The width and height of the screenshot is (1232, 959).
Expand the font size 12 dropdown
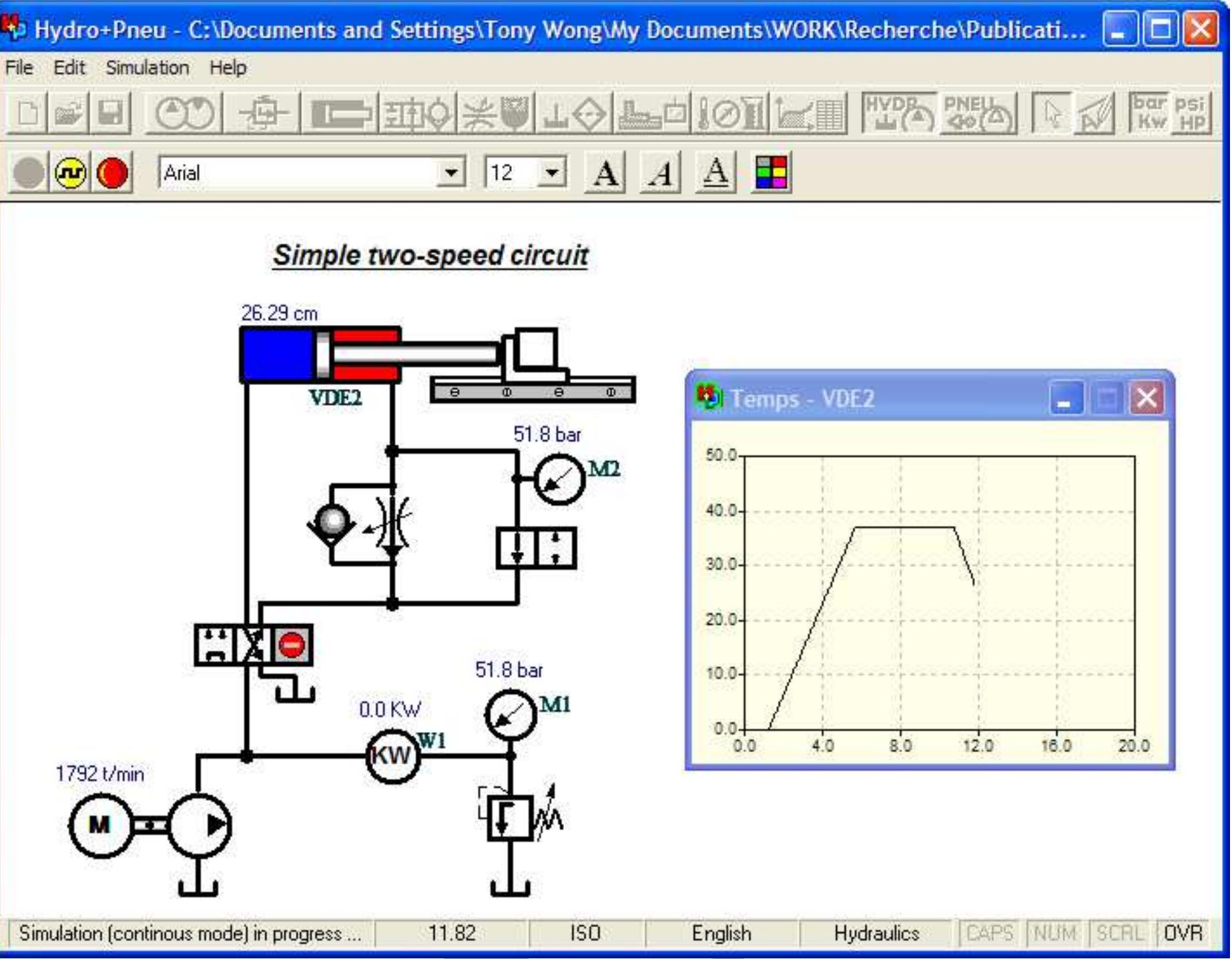tap(551, 174)
